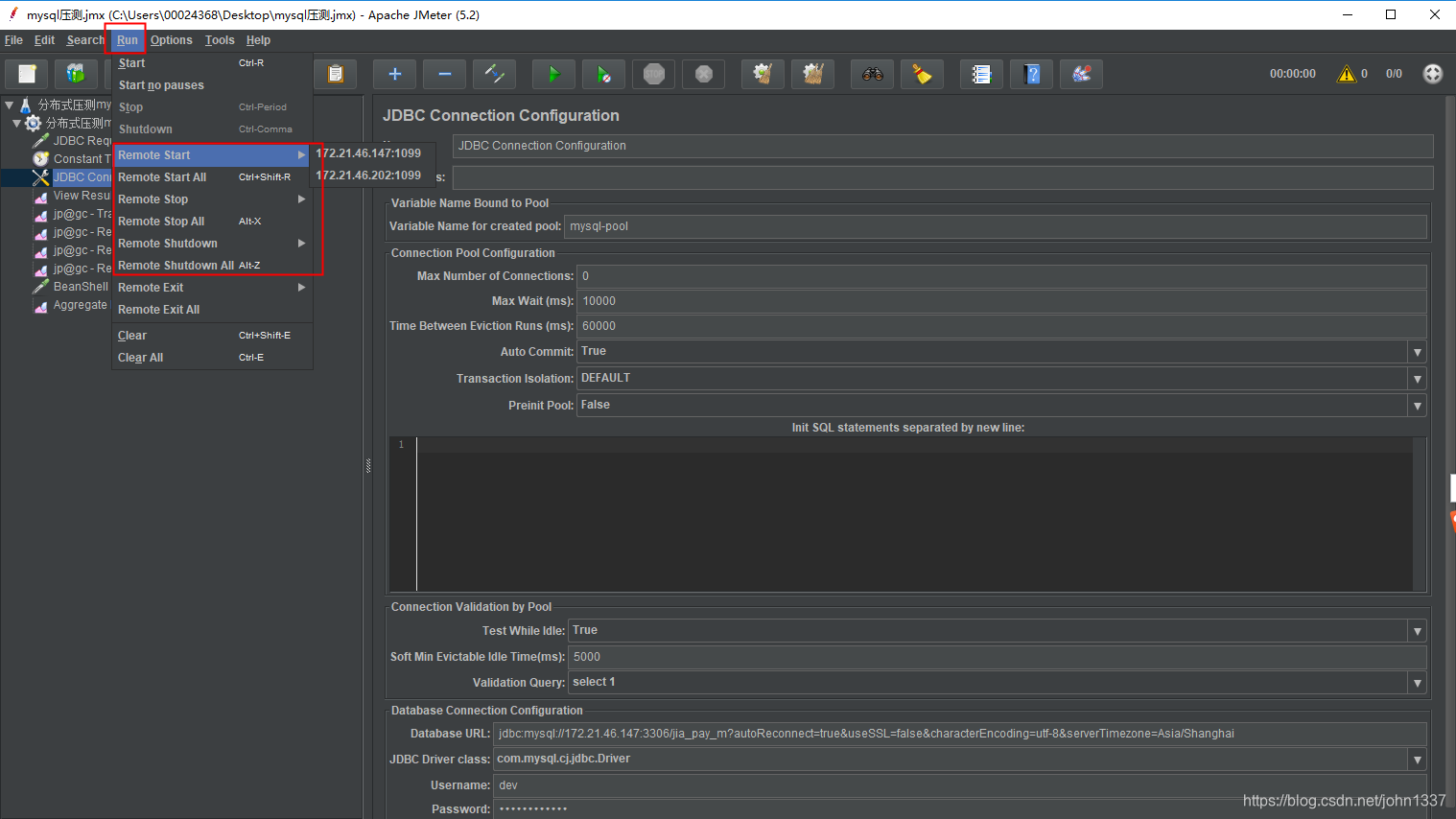Select Clear All in the Run menu

(212, 358)
